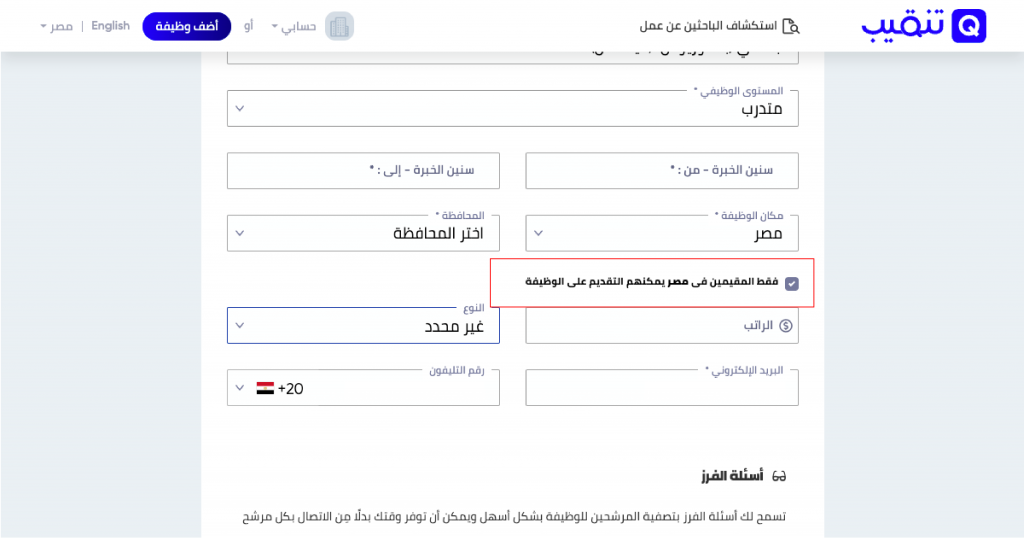The height and width of the screenshot is (538, 1024).
Task: Click the البريد الإلكتروني input field
Action: (662, 388)
